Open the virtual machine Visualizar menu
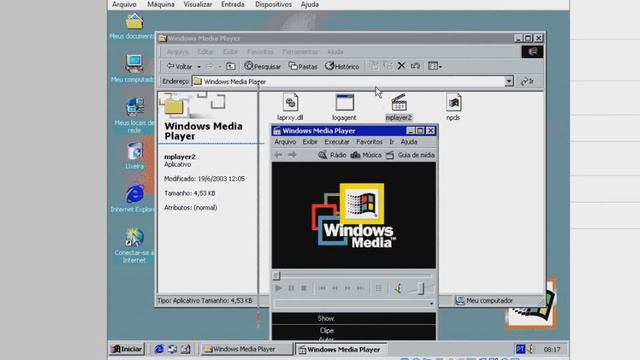This screenshot has height=360, width=640. click(198, 4)
